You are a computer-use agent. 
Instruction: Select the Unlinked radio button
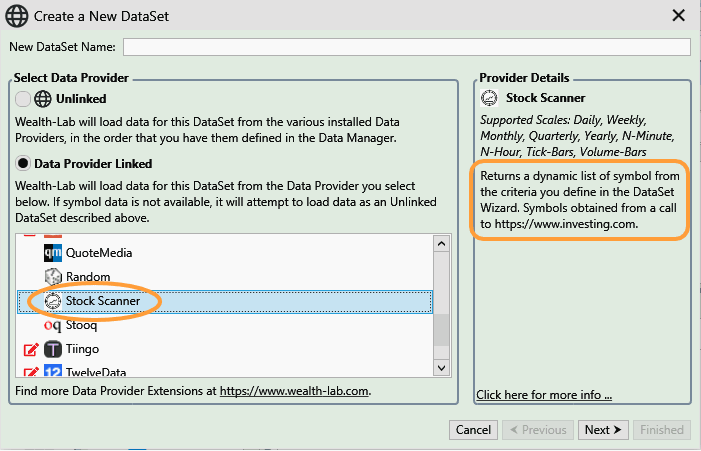24,99
